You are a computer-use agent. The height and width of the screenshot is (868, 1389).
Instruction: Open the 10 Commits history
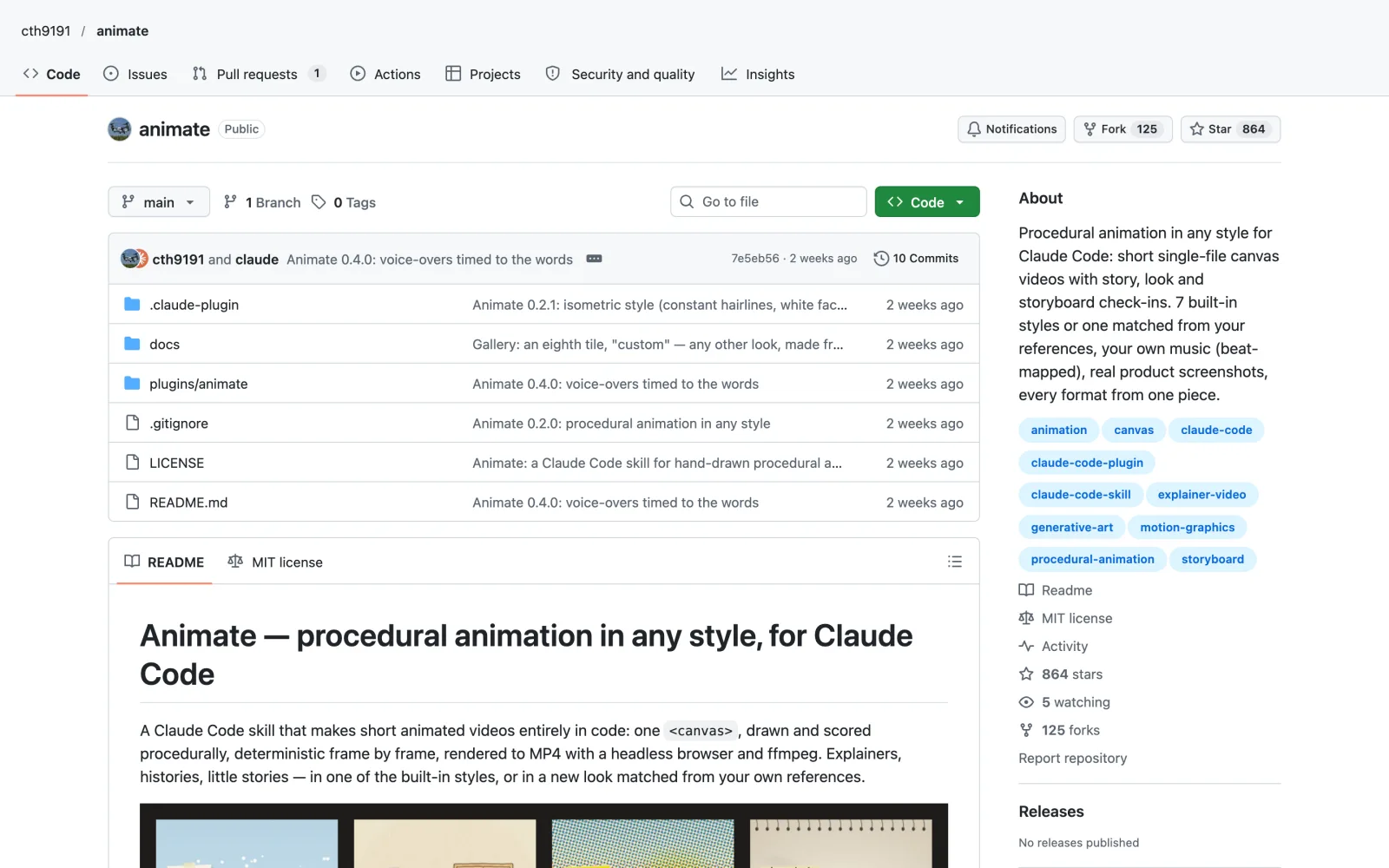pos(916,259)
